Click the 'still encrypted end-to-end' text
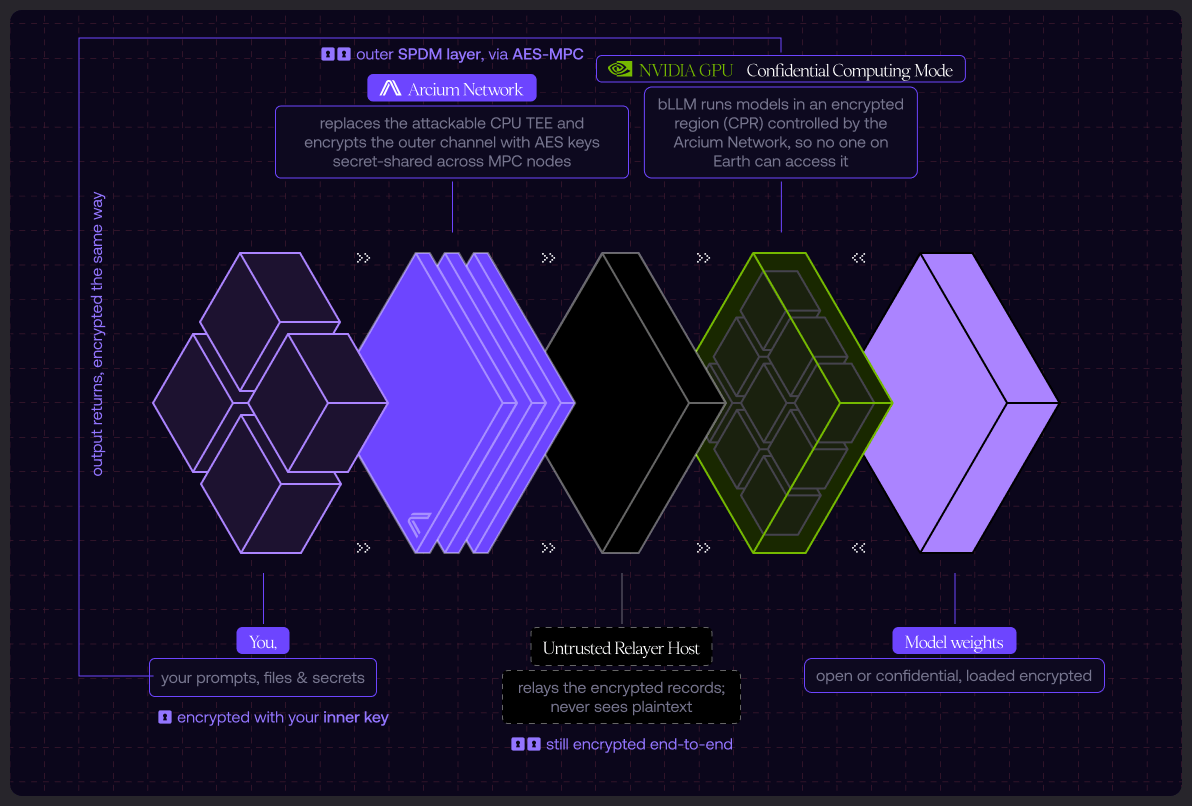1192x806 pixels. pyautogui.click(x=639, y=744)
